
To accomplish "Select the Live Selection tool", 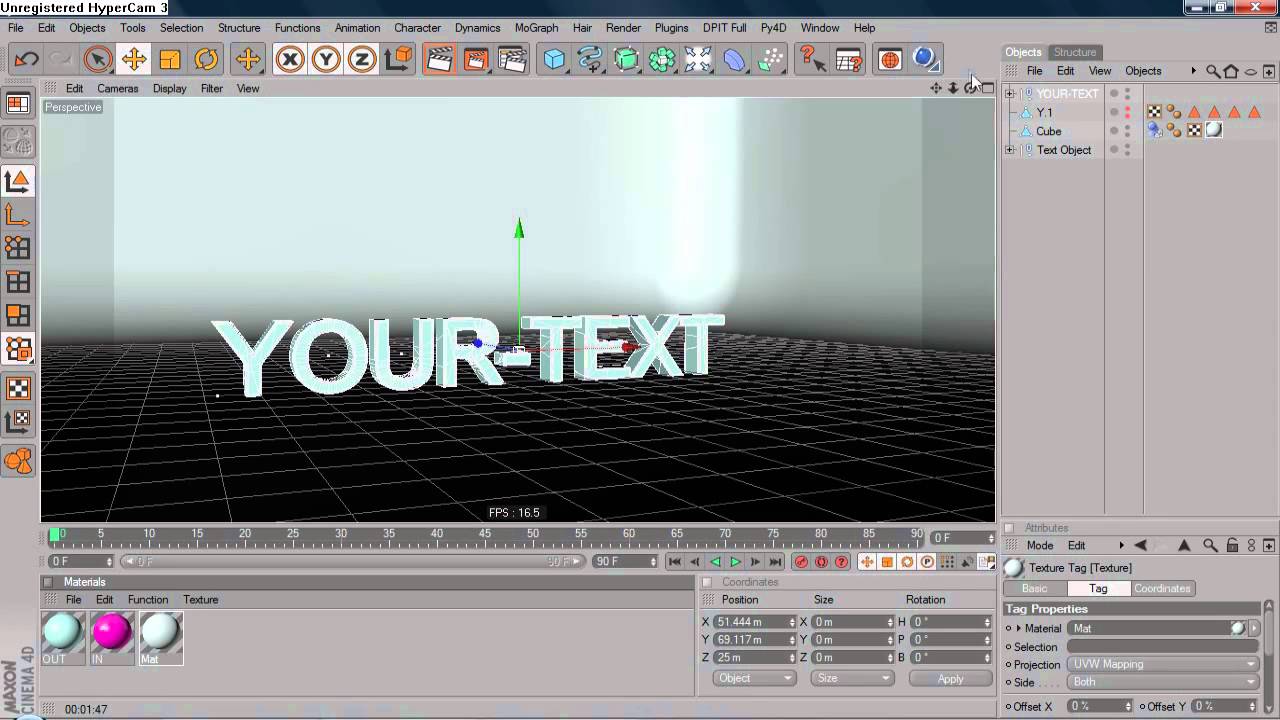I will [x=97, y=60].
